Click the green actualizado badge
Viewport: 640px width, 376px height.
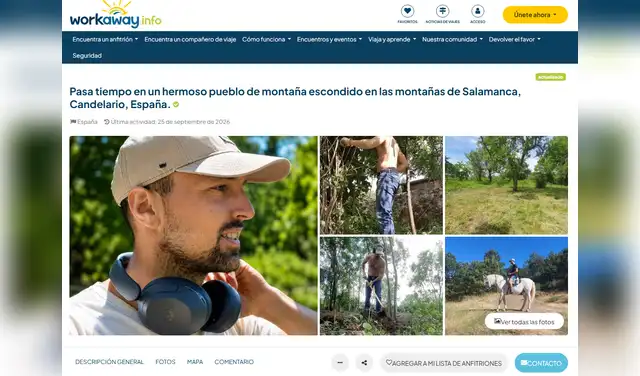click(x=551, y=77)
